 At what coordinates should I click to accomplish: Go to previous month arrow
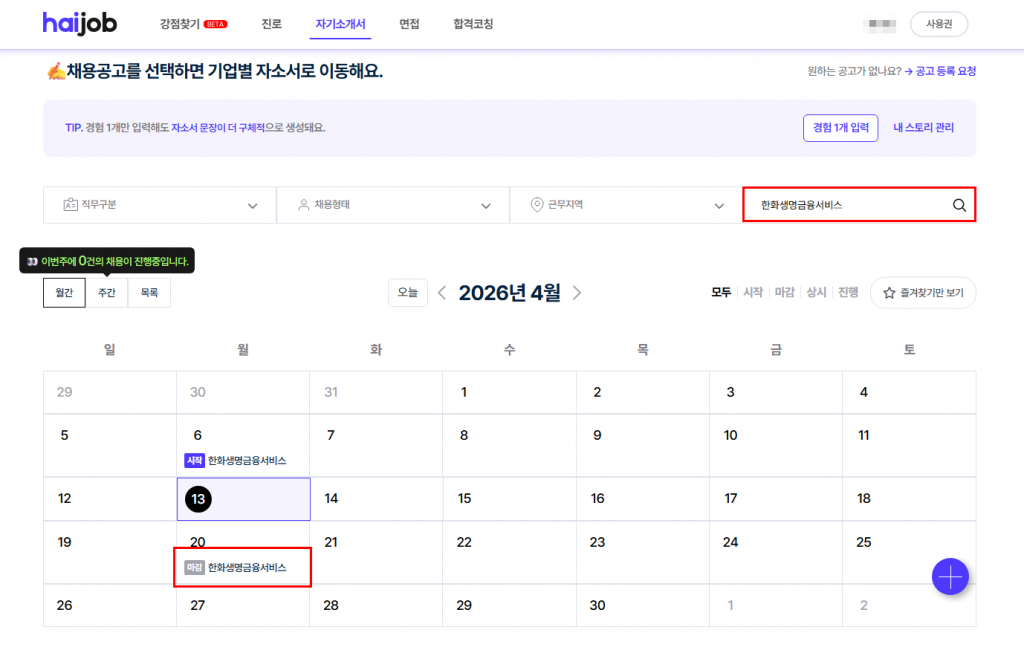(x=442, y=293)
